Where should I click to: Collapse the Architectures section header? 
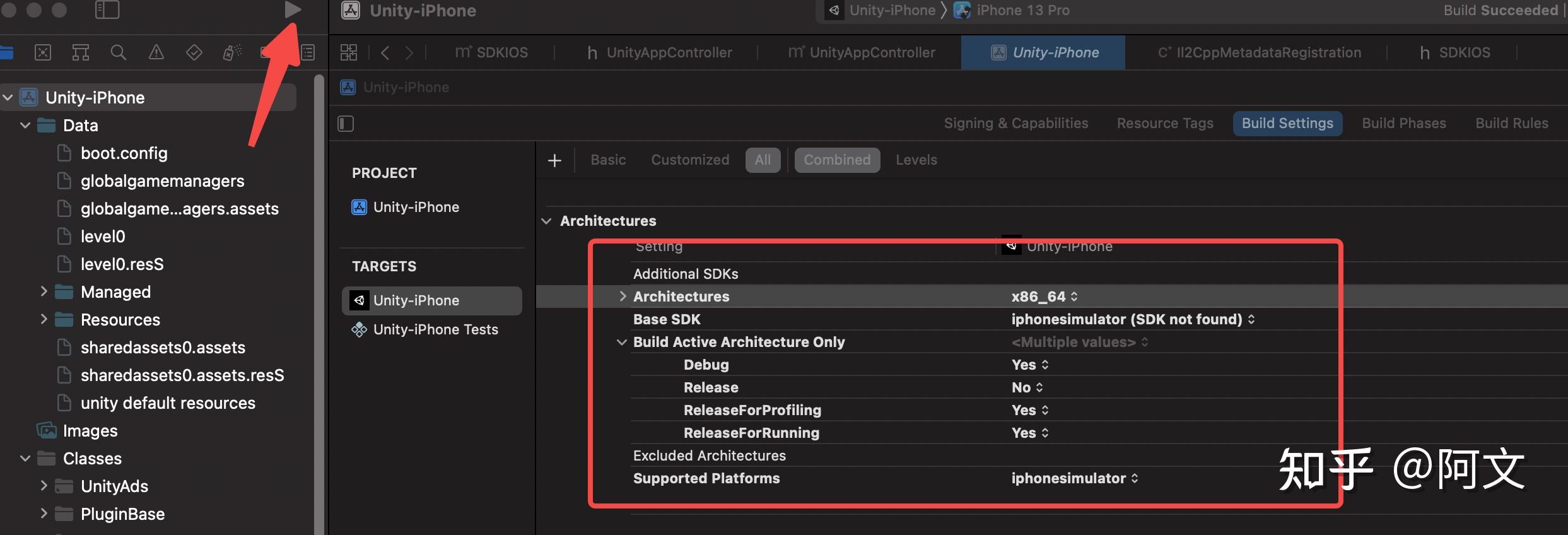(546, 221)
